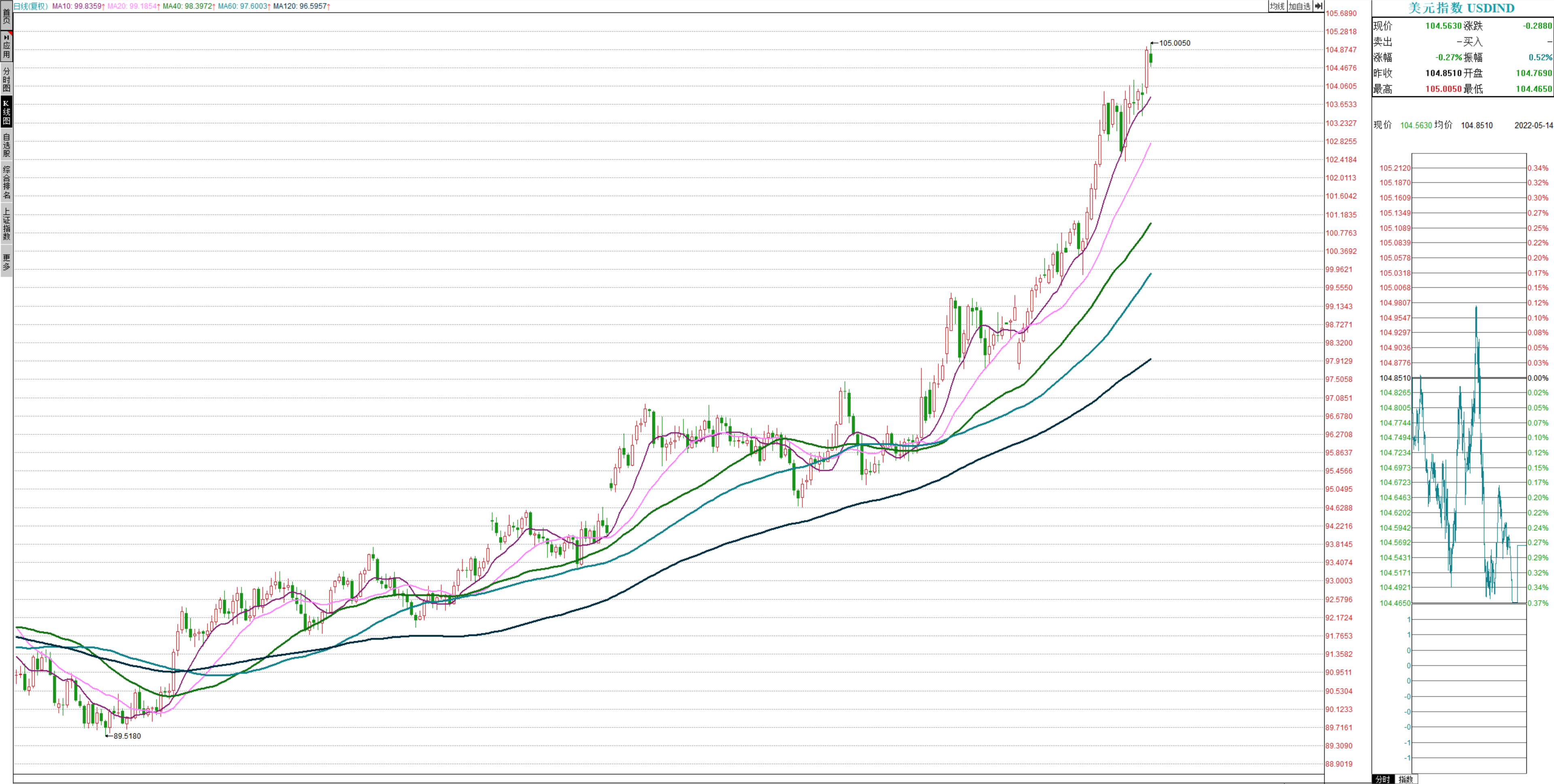The width and height of the screenshot is (1554, 784).
Task: Open the 综合排名 ranking tab
Action: tap(6, 182)
